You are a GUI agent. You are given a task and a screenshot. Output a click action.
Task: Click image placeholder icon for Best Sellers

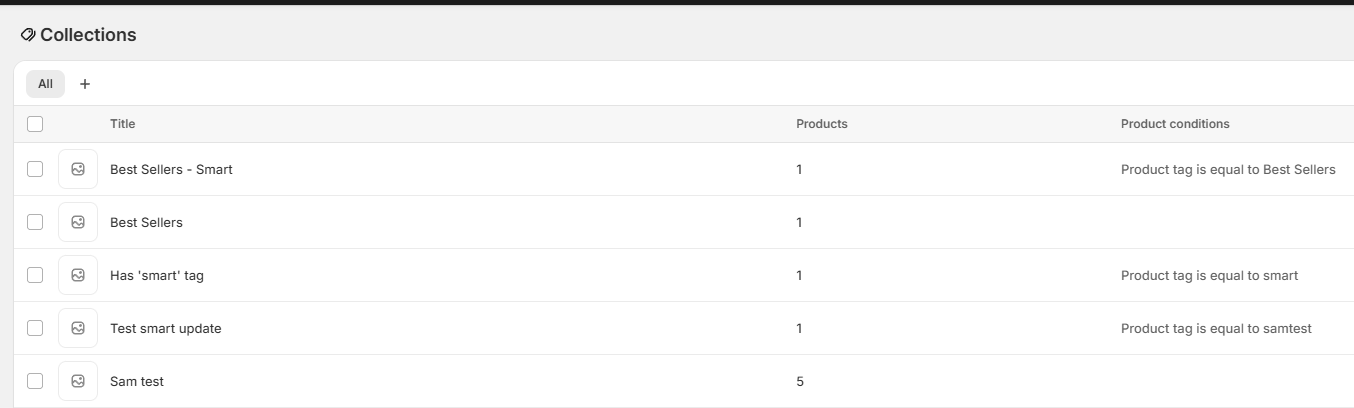pyautogui.click(x=78, y=223)
